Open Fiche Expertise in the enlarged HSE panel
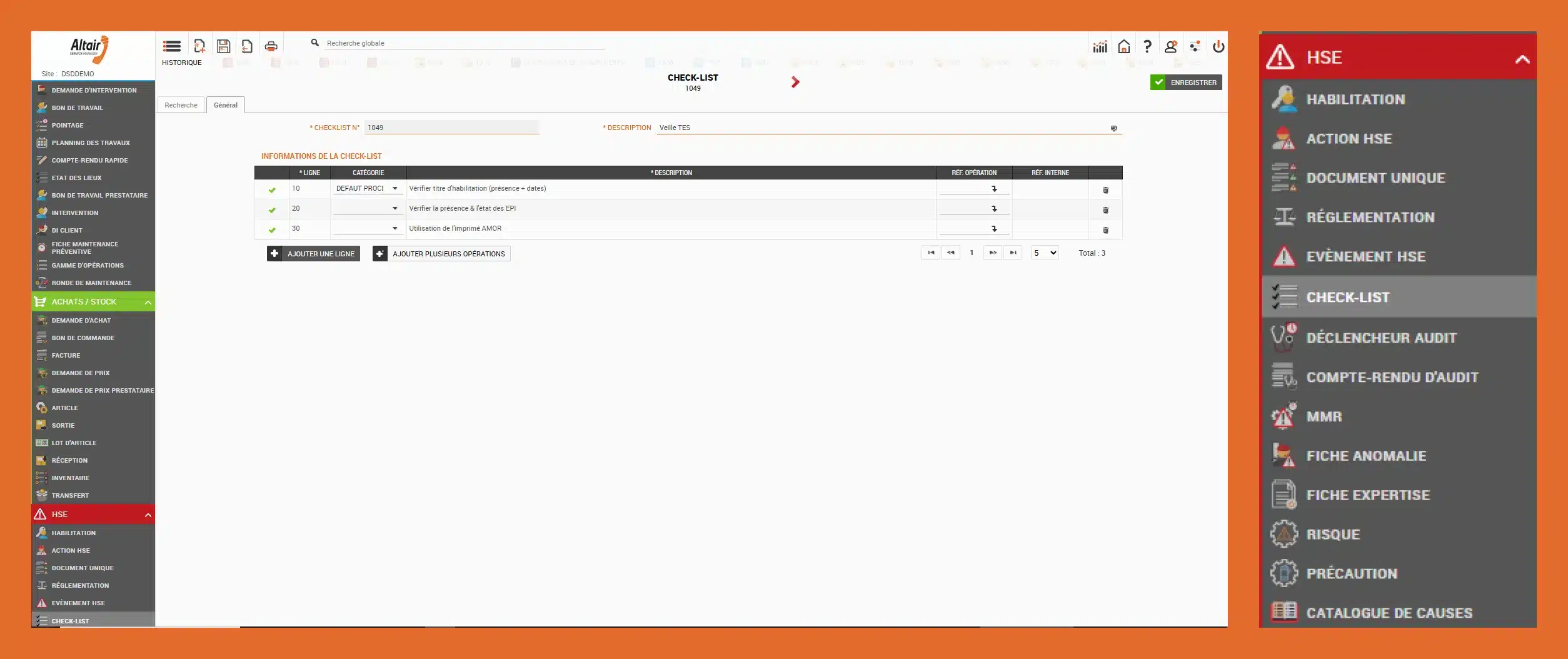 pos(1399,495)
